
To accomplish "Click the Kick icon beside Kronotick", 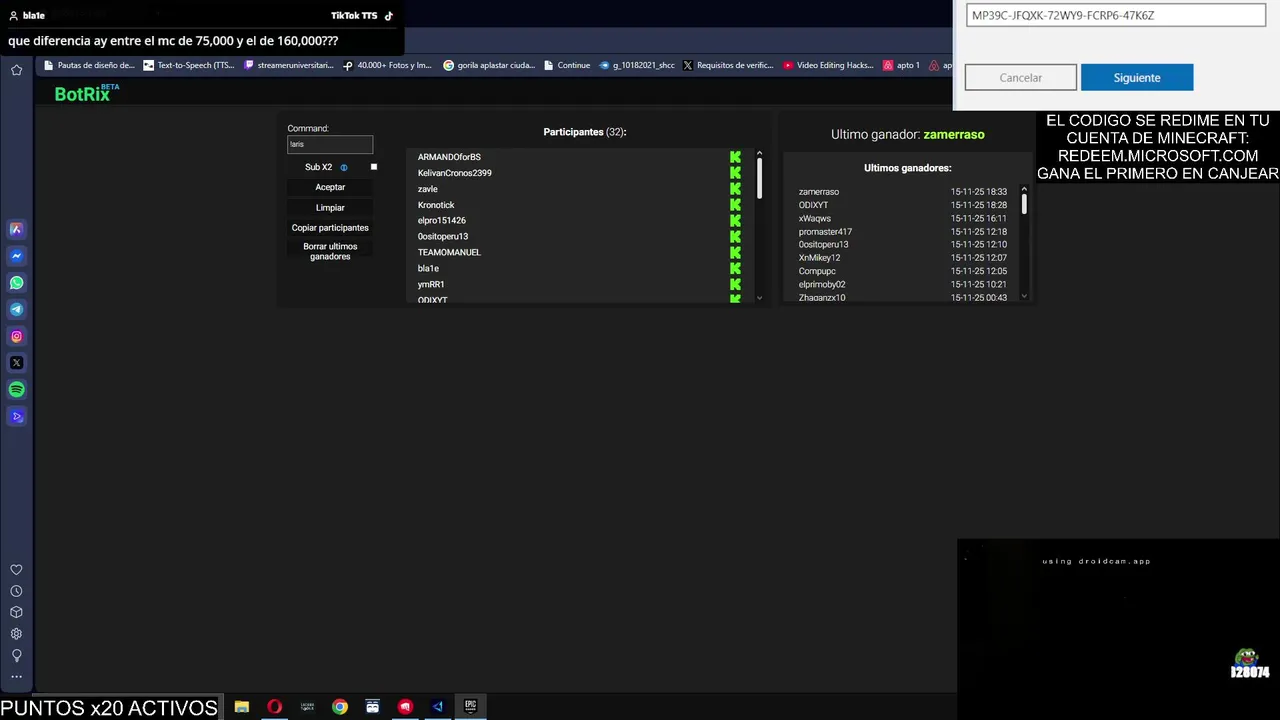I will tap(735, 205).
